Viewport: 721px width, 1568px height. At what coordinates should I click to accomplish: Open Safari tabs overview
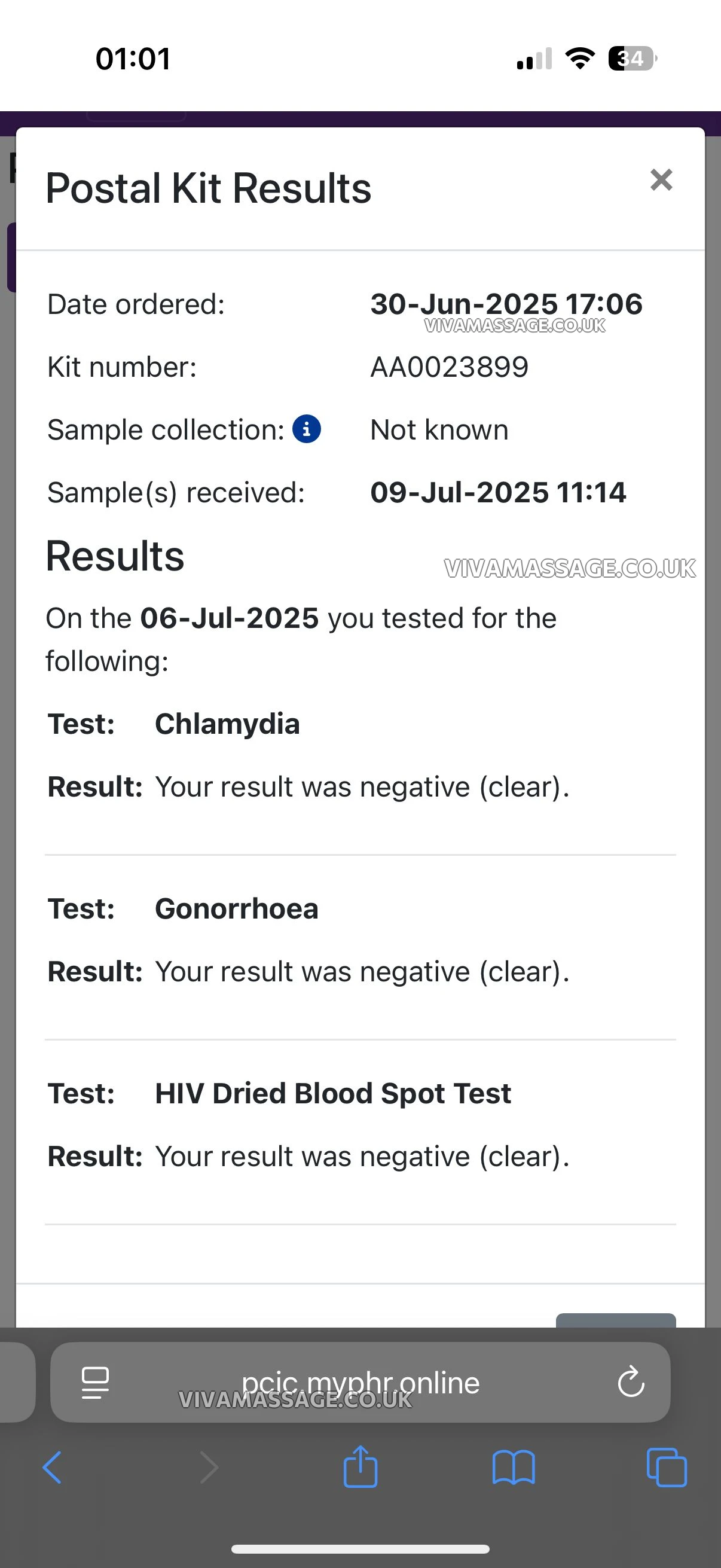(x=666, y=1468)
